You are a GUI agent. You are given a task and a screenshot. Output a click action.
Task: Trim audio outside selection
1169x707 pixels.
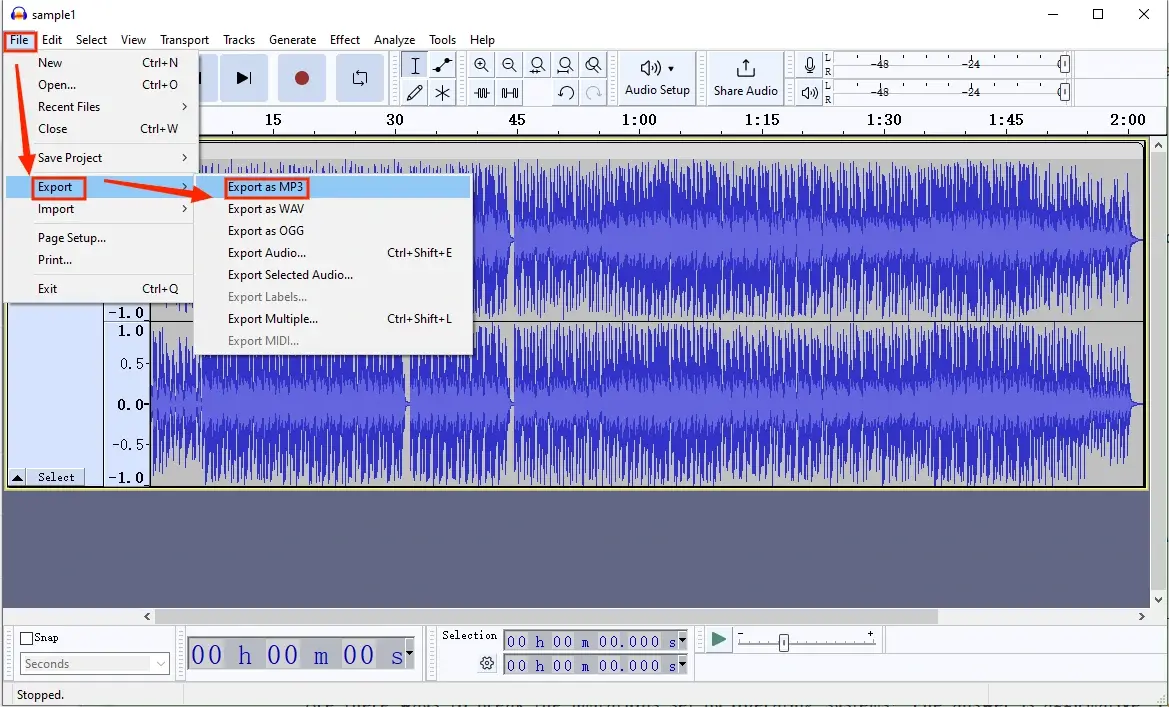coord(481,92)
